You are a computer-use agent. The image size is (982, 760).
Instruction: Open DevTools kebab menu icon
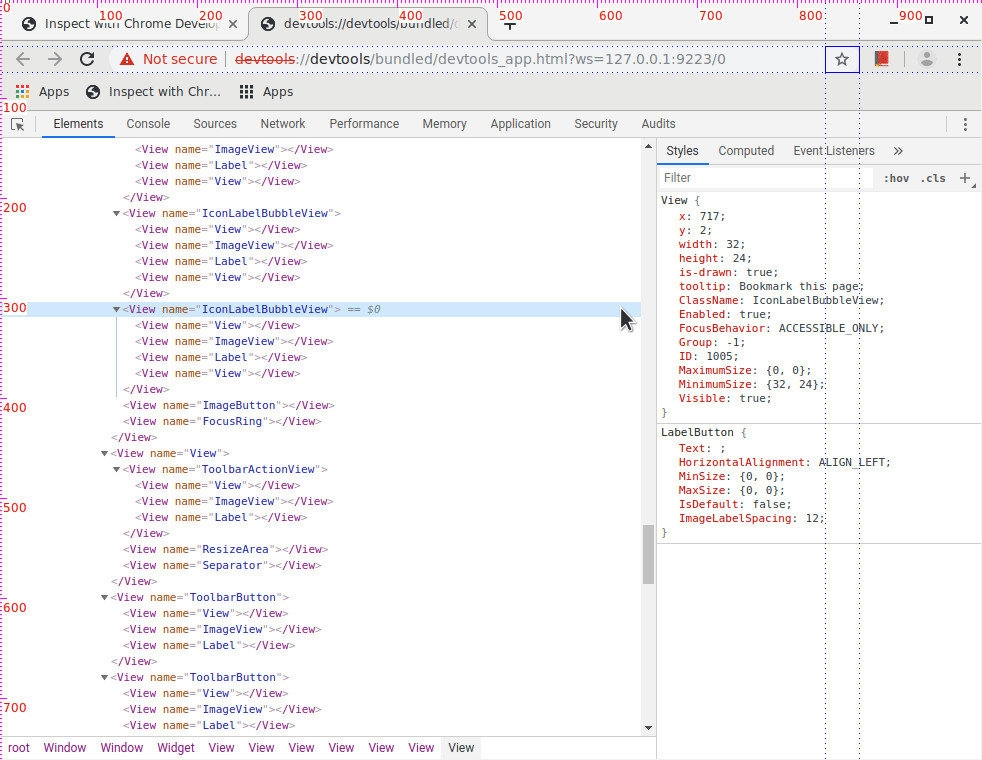tap(965, 124)
